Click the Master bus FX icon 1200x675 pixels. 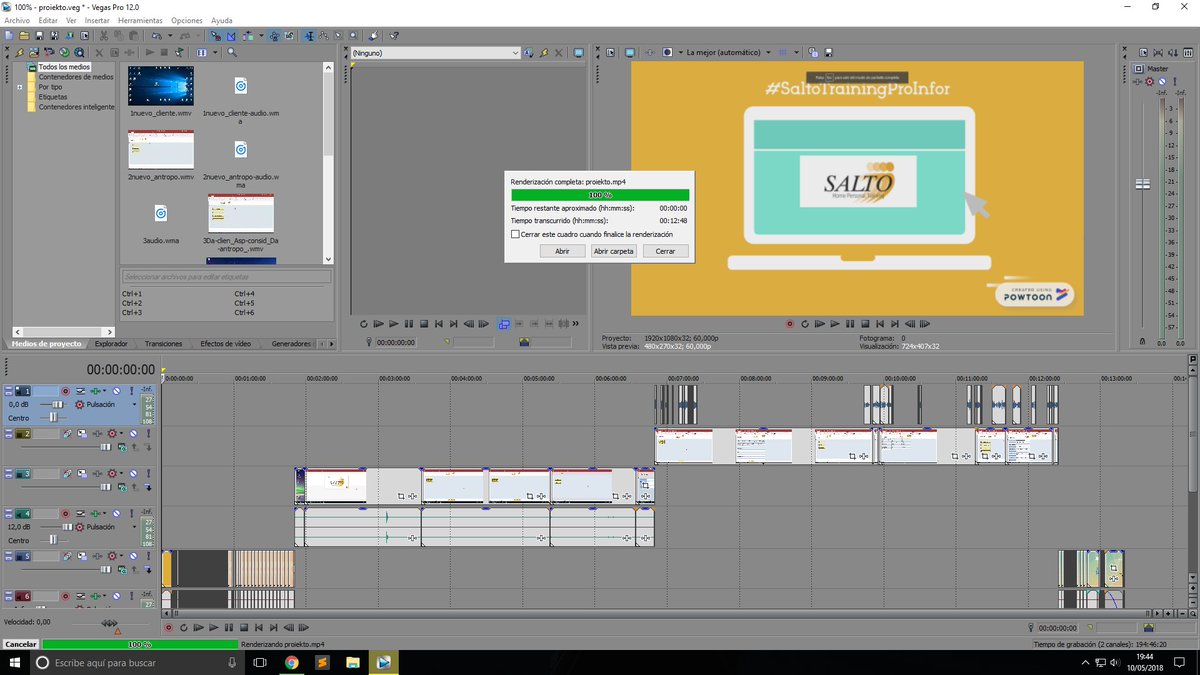click(x=1137, y=81)
